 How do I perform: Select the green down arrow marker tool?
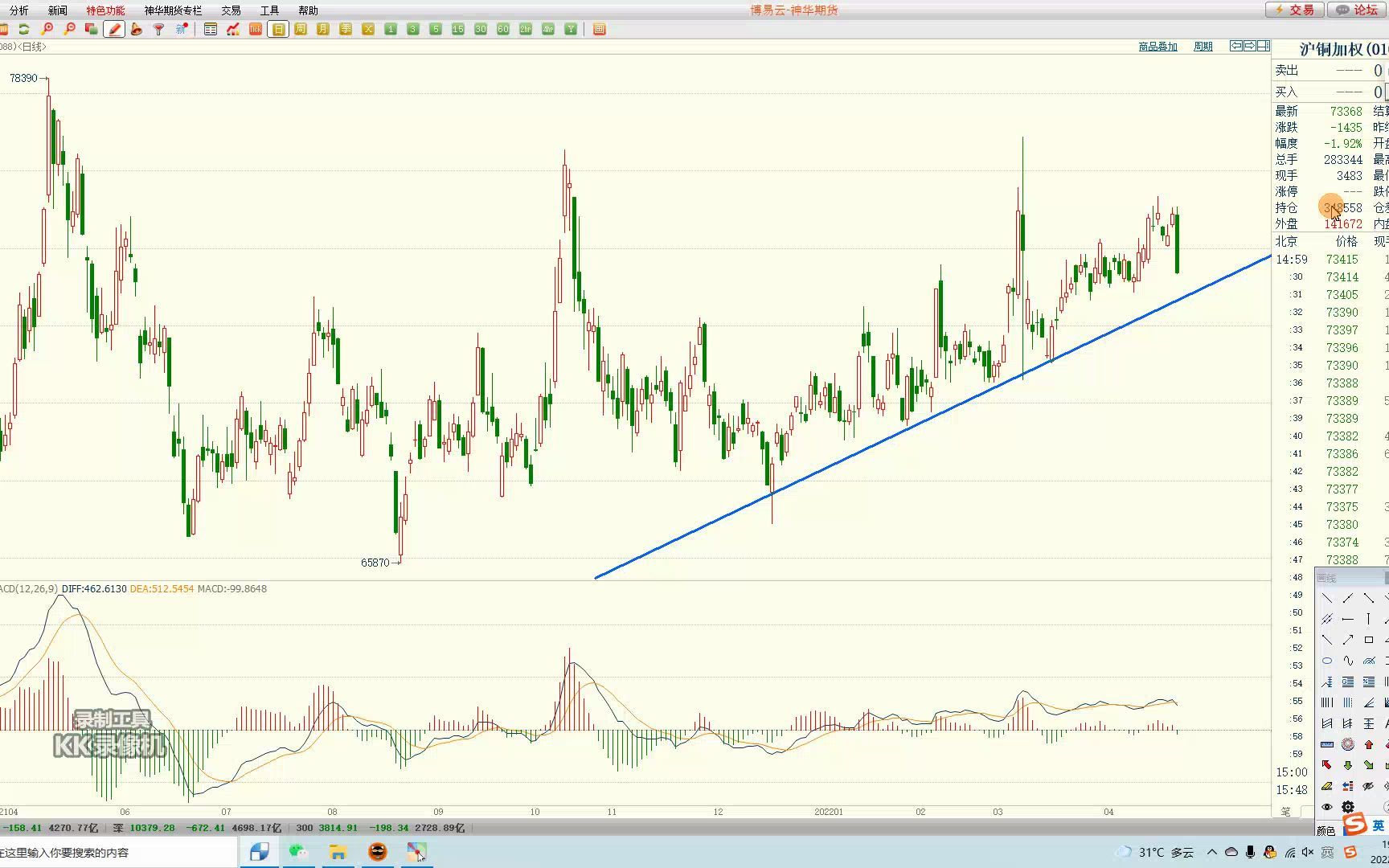pos(1348,765)
